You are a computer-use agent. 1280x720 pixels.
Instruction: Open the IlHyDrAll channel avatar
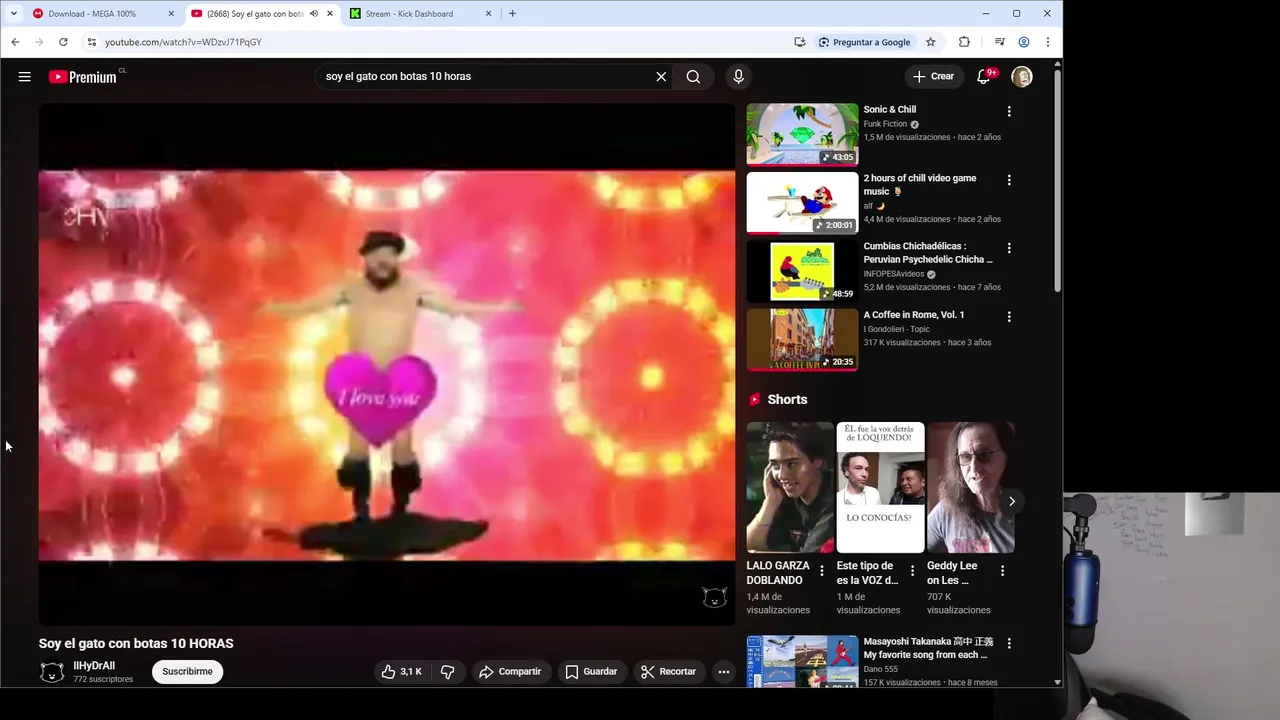click(52, 672)
